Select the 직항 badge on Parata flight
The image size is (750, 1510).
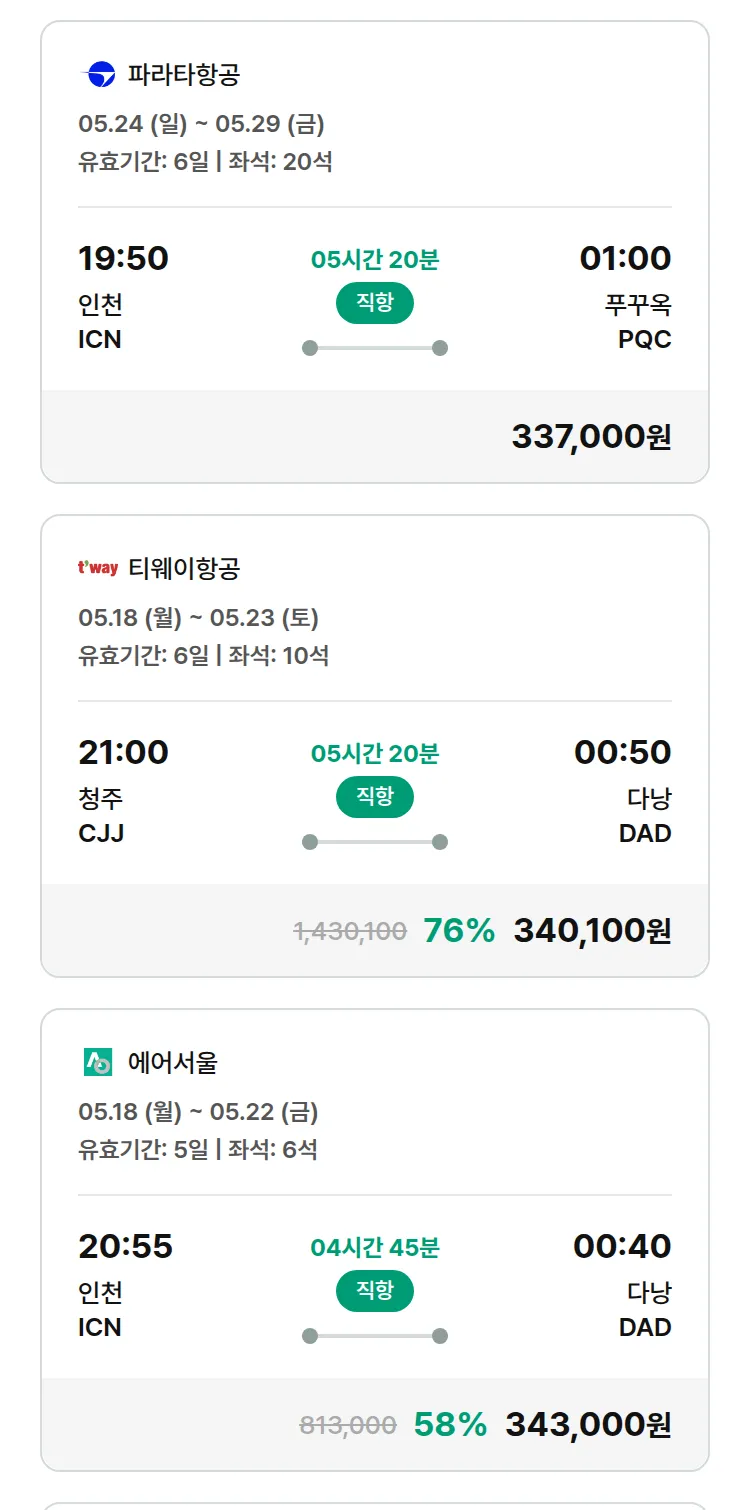[375, 303]
